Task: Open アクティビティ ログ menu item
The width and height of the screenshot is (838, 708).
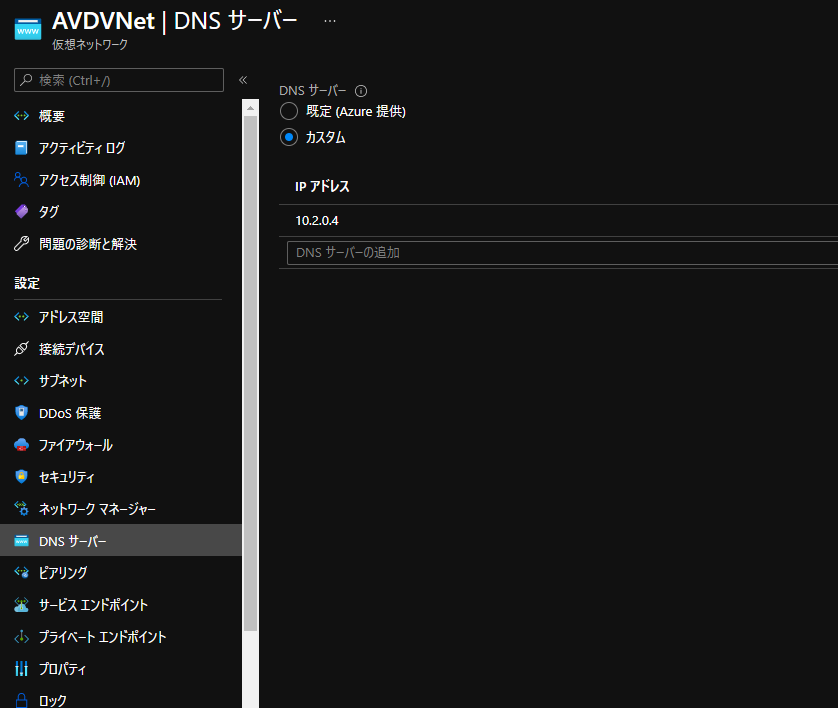Action: (82, 148)
